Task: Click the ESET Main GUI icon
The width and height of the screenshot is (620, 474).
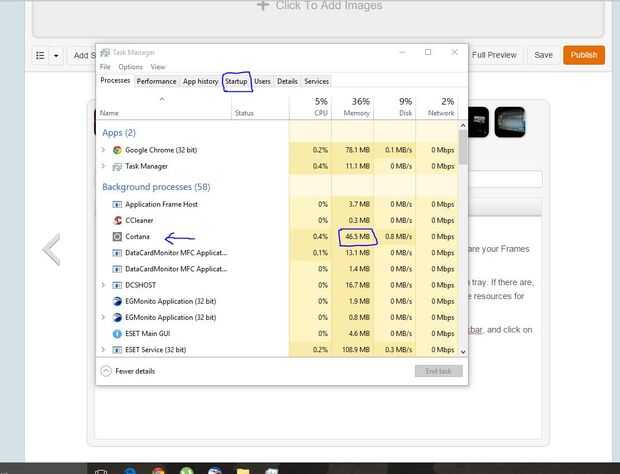Action: point(117,334)
